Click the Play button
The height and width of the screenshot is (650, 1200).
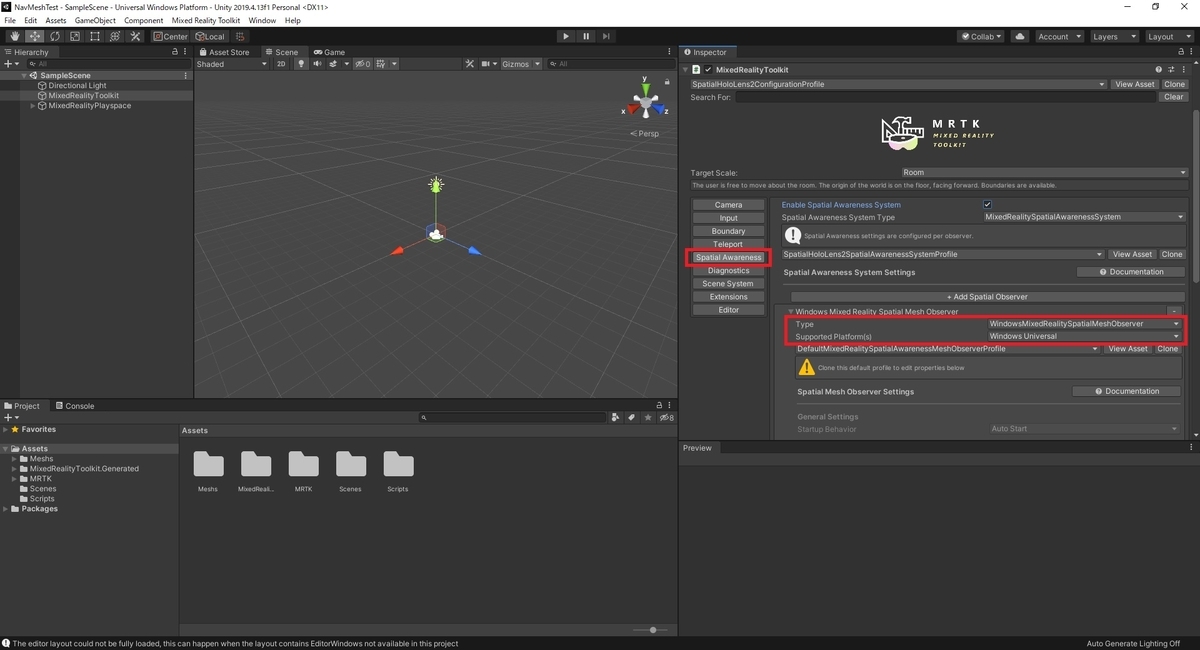[x=566, y=36]
